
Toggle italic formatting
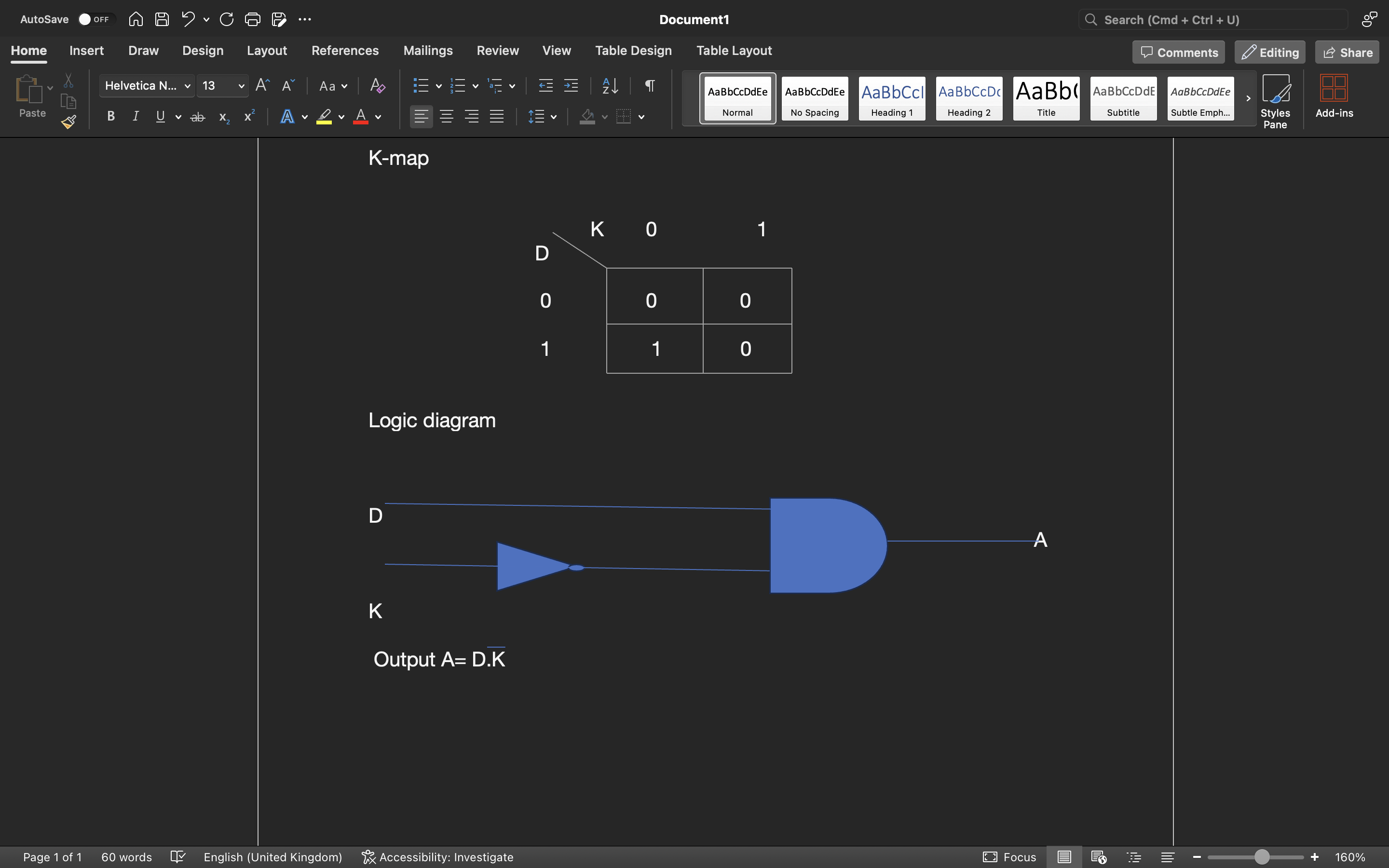[x=136, y=117]
